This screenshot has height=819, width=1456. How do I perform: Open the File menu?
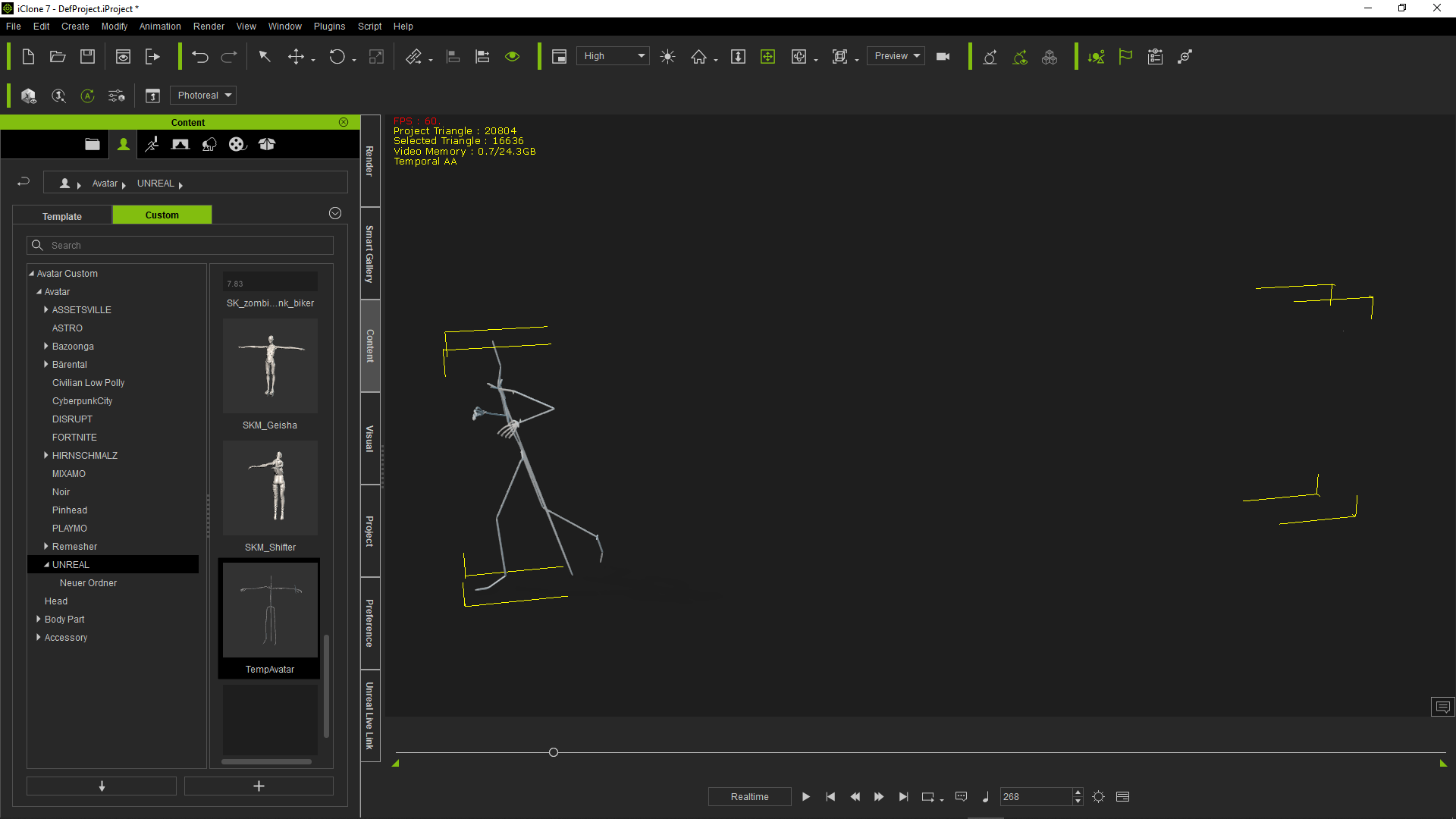[x=14, y=27]
